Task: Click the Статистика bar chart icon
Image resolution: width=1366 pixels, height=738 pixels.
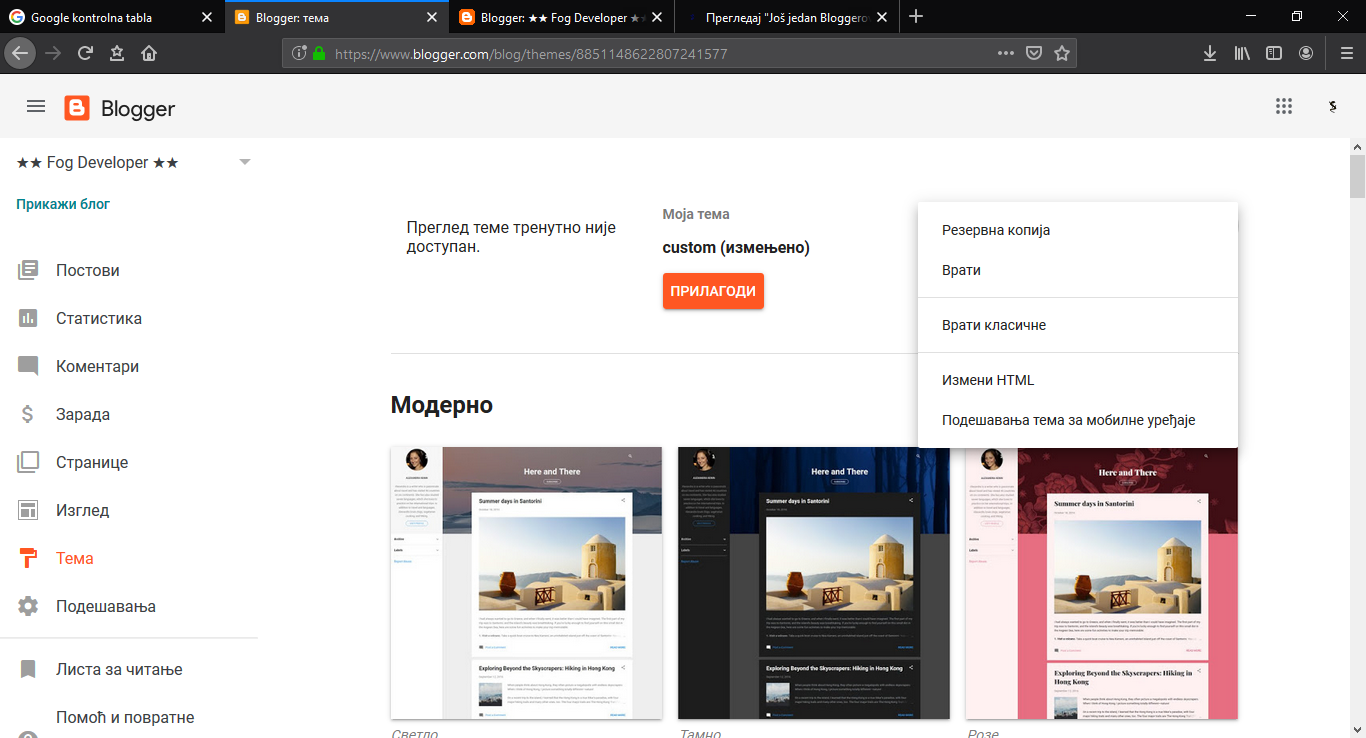Action: point(28,318)
